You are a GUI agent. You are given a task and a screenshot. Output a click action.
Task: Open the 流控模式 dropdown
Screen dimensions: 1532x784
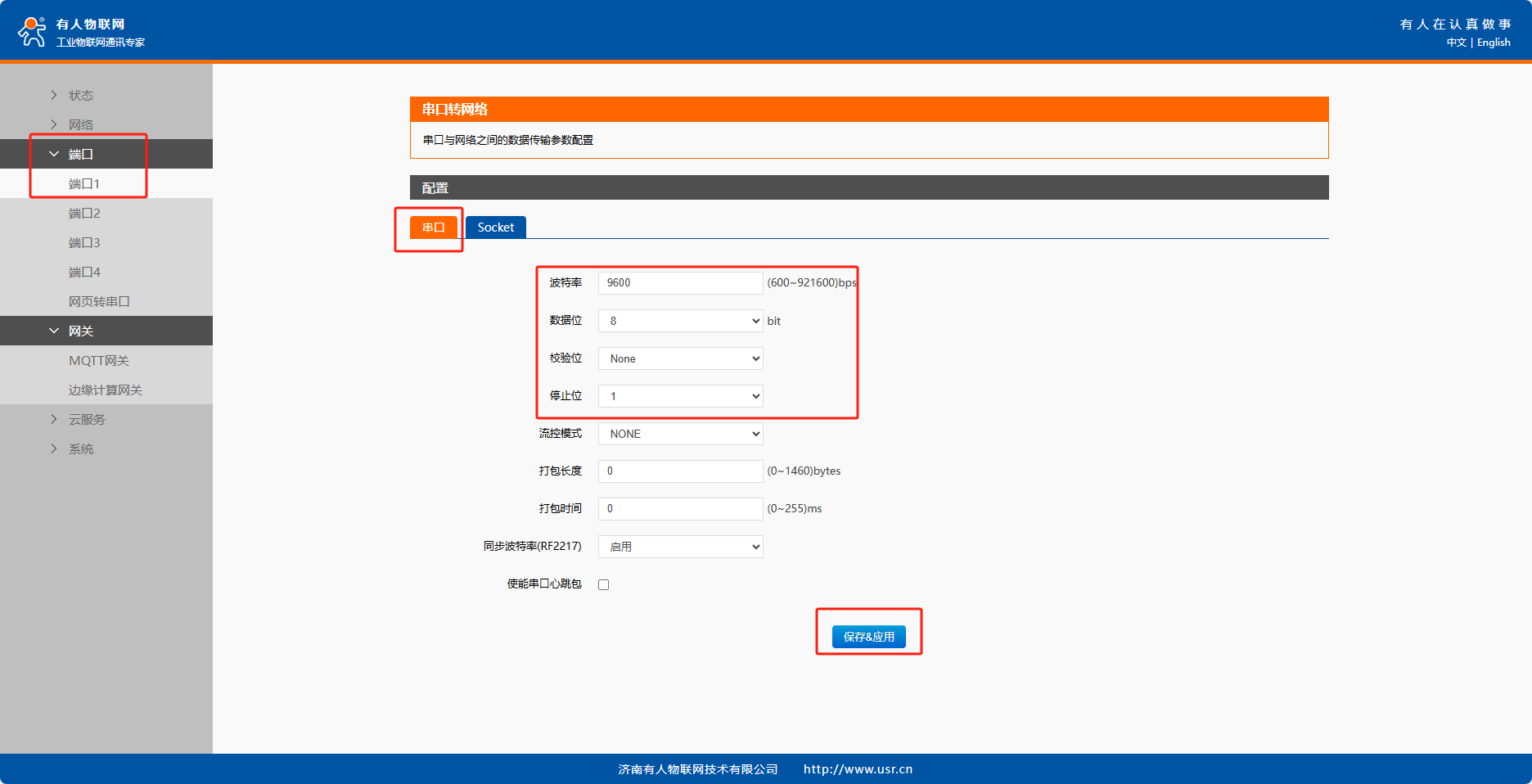tap(680, 434)
